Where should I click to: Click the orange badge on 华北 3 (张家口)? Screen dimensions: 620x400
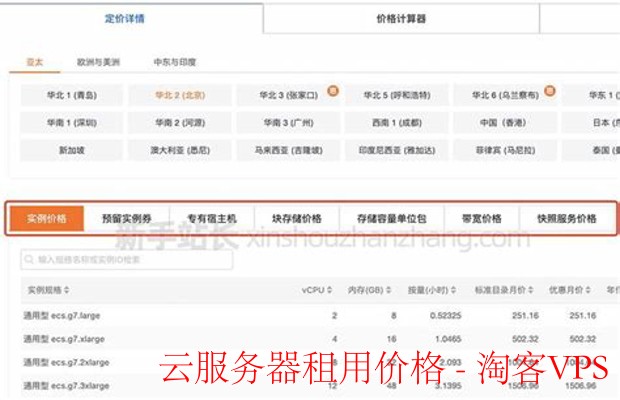pyautogui.click(x=333, y=91)
